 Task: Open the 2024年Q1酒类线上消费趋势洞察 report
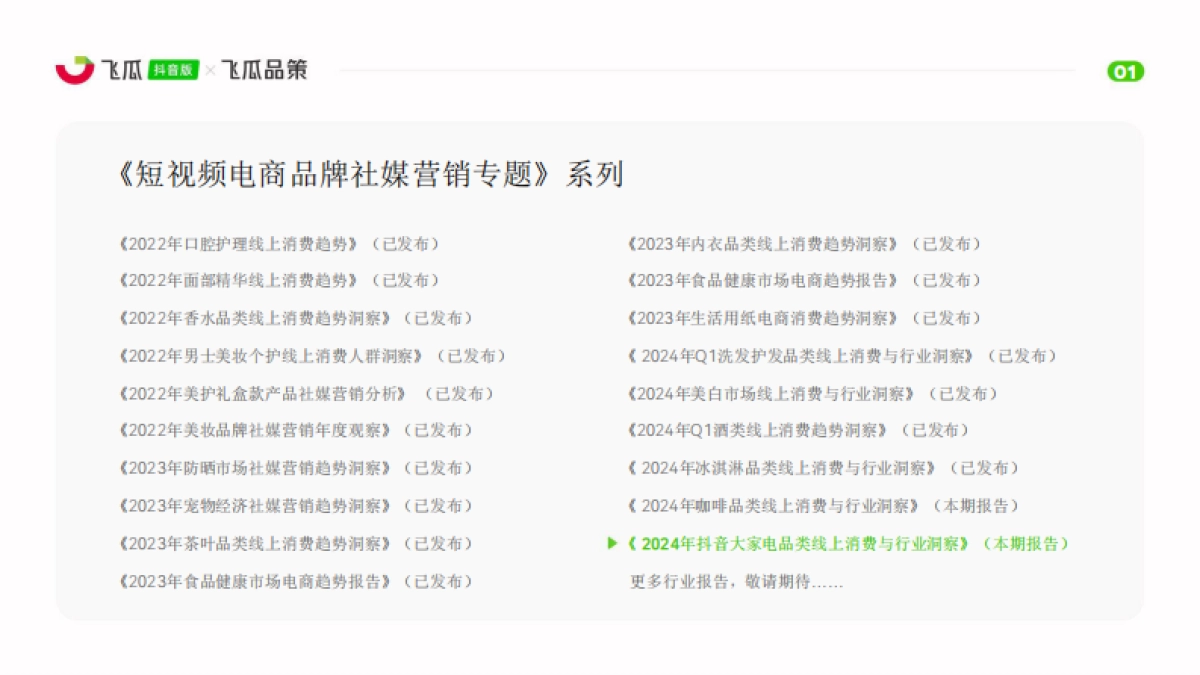[x=757, y=430]
